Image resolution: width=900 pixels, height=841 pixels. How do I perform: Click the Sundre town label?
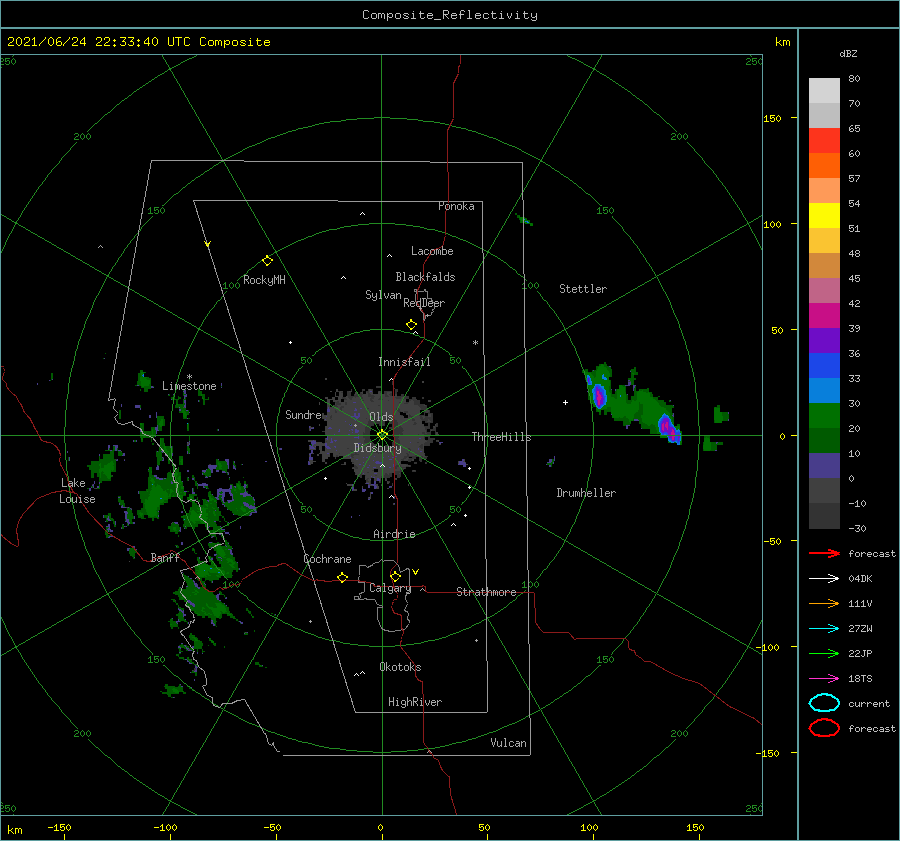[303, 414]
